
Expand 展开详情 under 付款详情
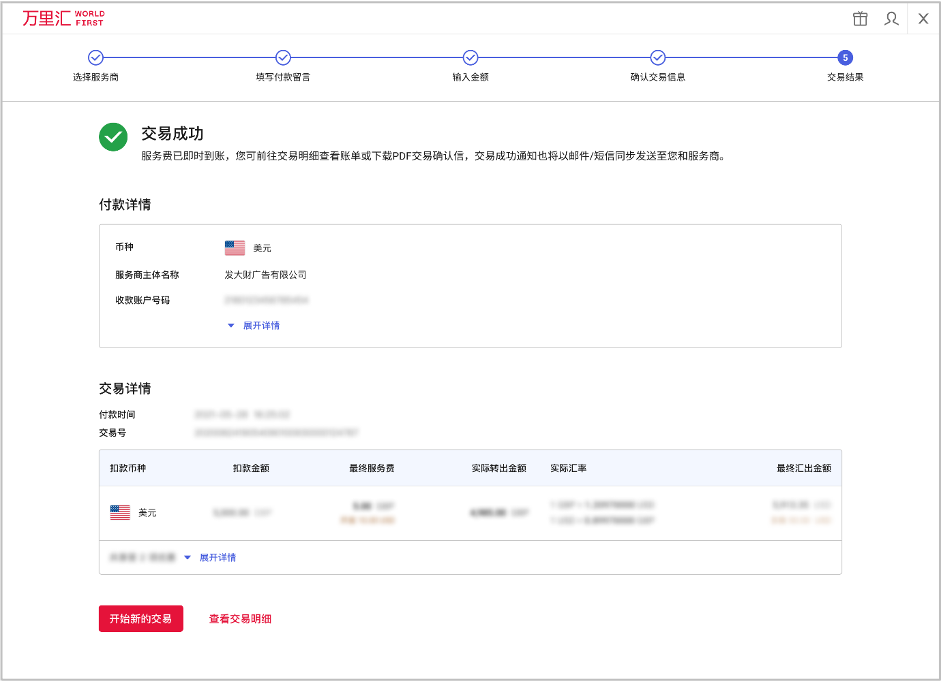[x=263, y=325]
